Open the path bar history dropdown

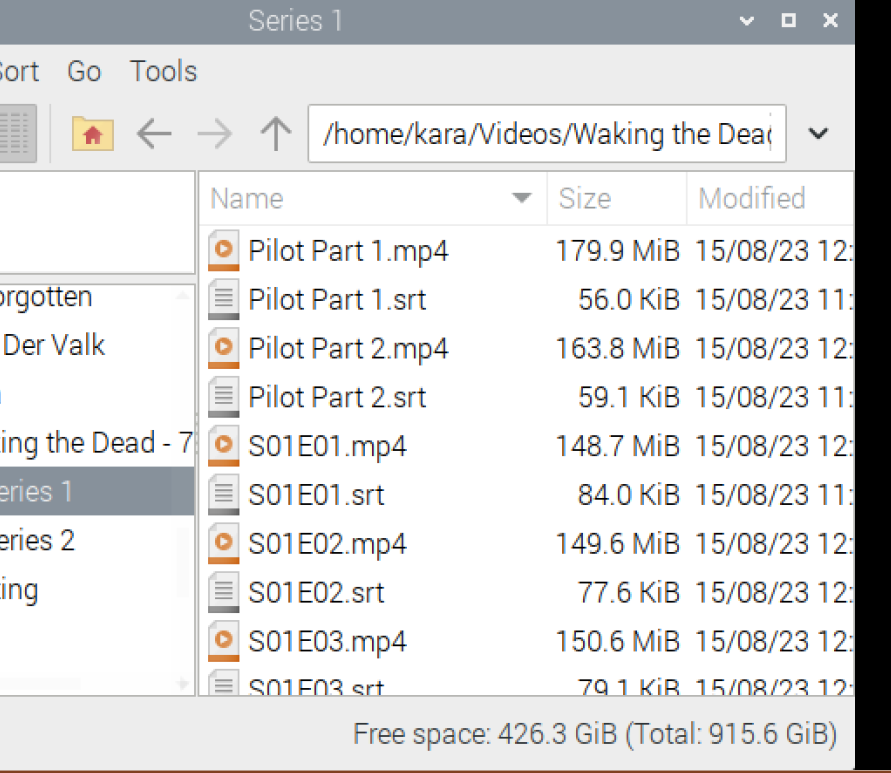pyautogui.click(x=818, y=133)
